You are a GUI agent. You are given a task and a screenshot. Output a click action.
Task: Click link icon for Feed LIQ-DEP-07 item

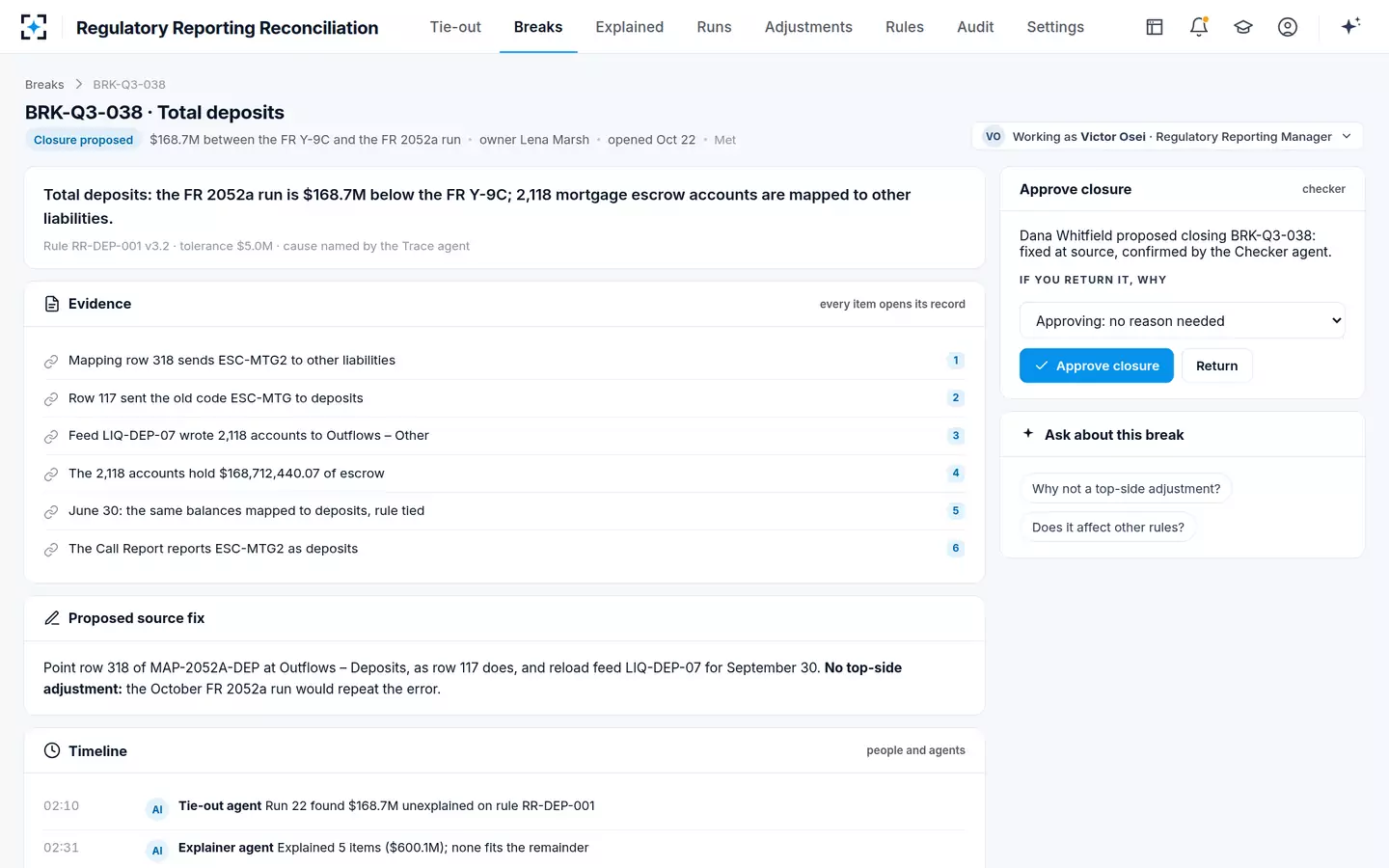[x=51, y=437]
